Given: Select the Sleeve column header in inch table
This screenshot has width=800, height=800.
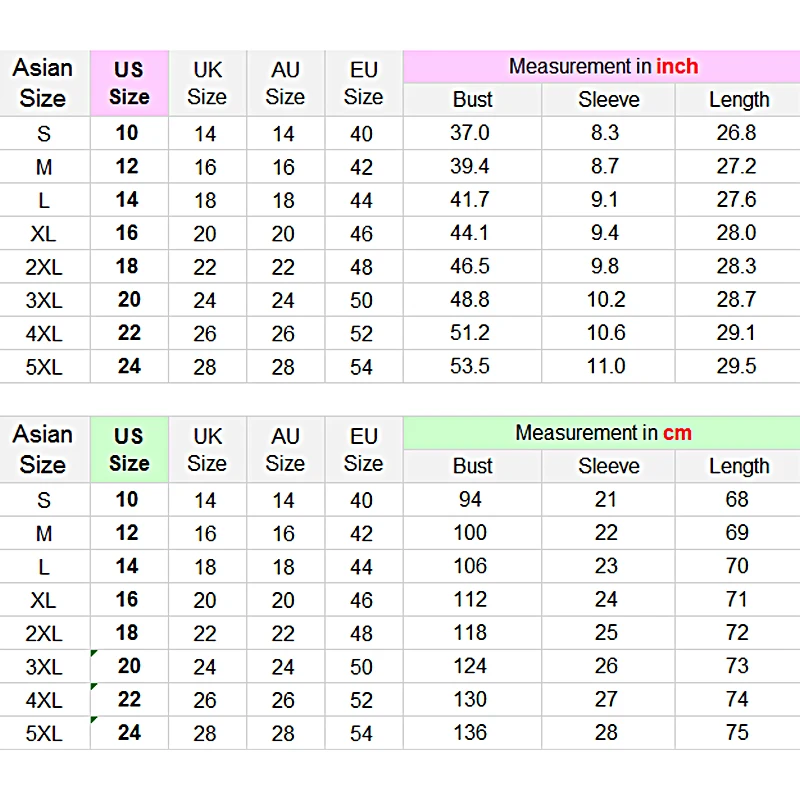Looking at the screenshot, I should click(x=609, y=100).
